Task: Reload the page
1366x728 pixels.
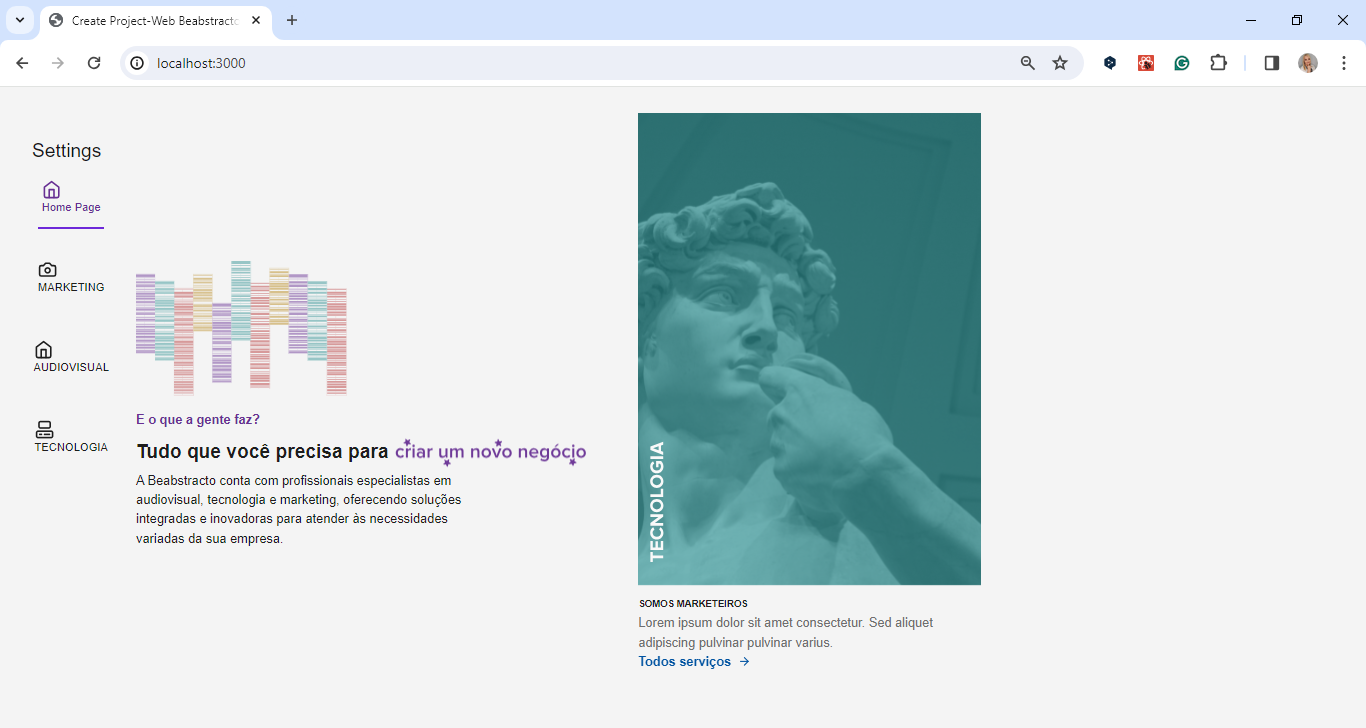Action: (x=94, y=63)
